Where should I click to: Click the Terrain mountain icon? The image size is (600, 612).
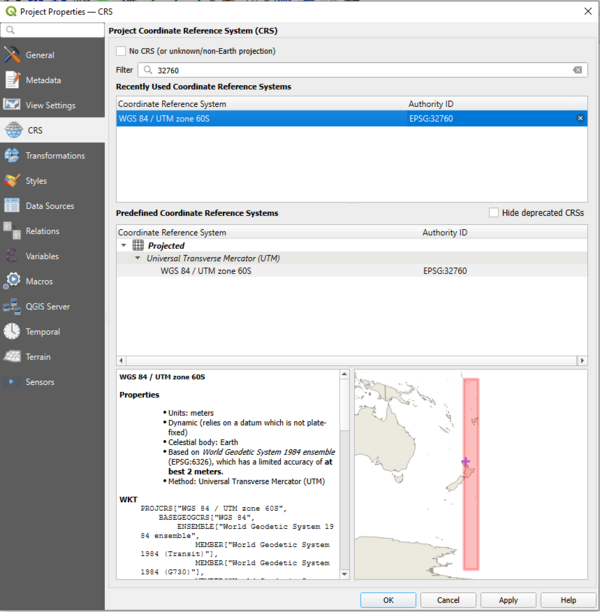click(12, 357)
